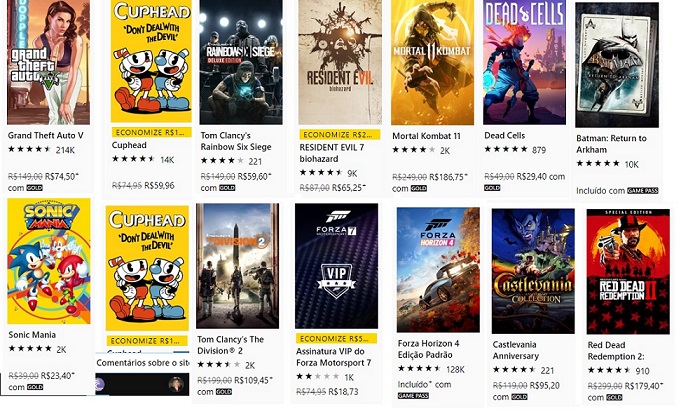Click the Game Pass badge under Forza Horizon 4
Screen dimensions: 681x409
pos(412,396)
